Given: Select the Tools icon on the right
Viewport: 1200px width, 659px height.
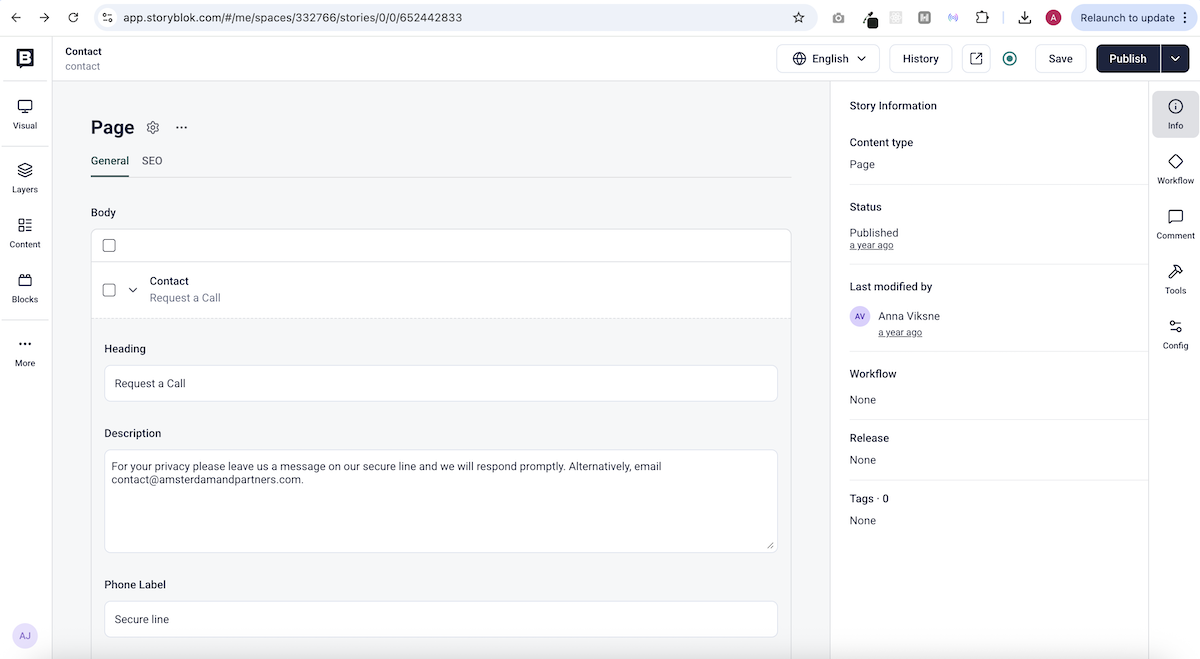Looking at the screenshot, I should tap(1174, 277).
